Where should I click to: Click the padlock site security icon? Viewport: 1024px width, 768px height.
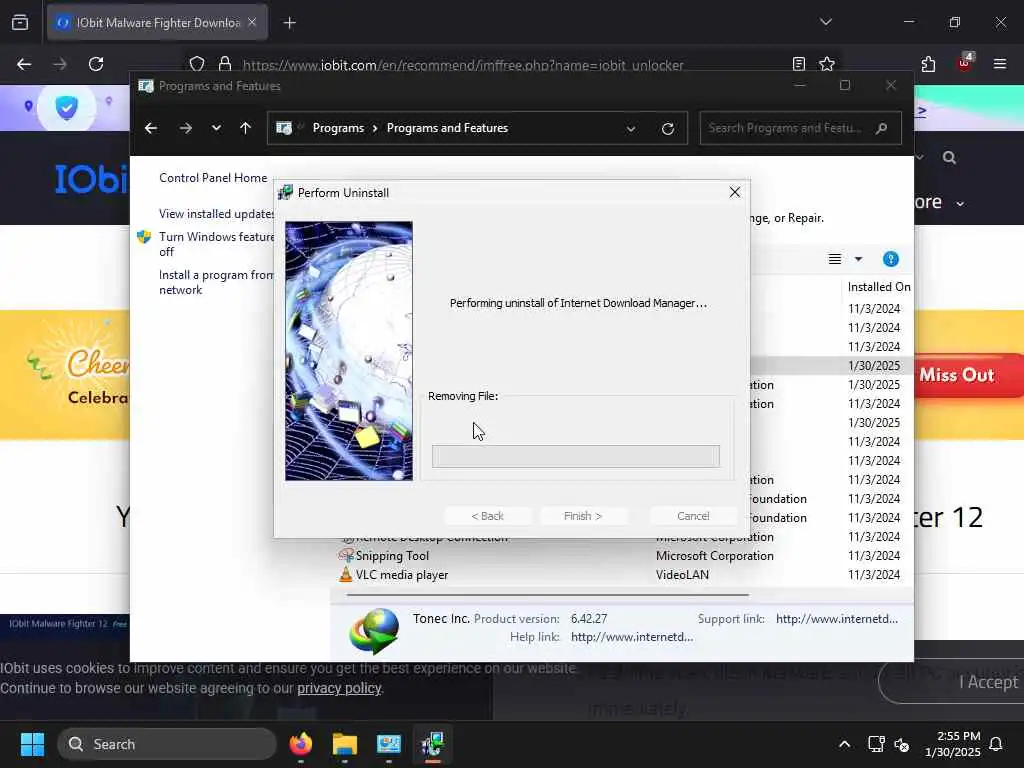click(225, 64)
